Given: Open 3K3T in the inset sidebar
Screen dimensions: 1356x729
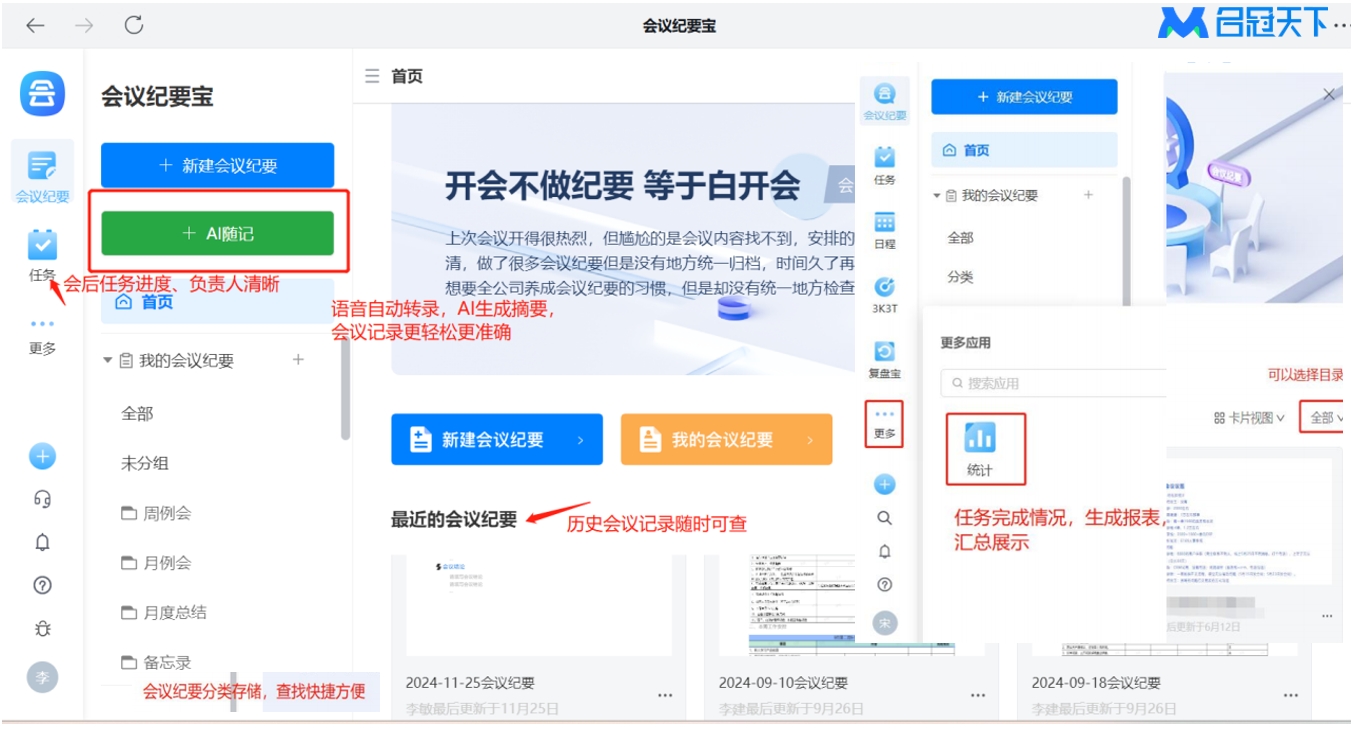Looking at the screenshot, I should (x=884, y=294).
